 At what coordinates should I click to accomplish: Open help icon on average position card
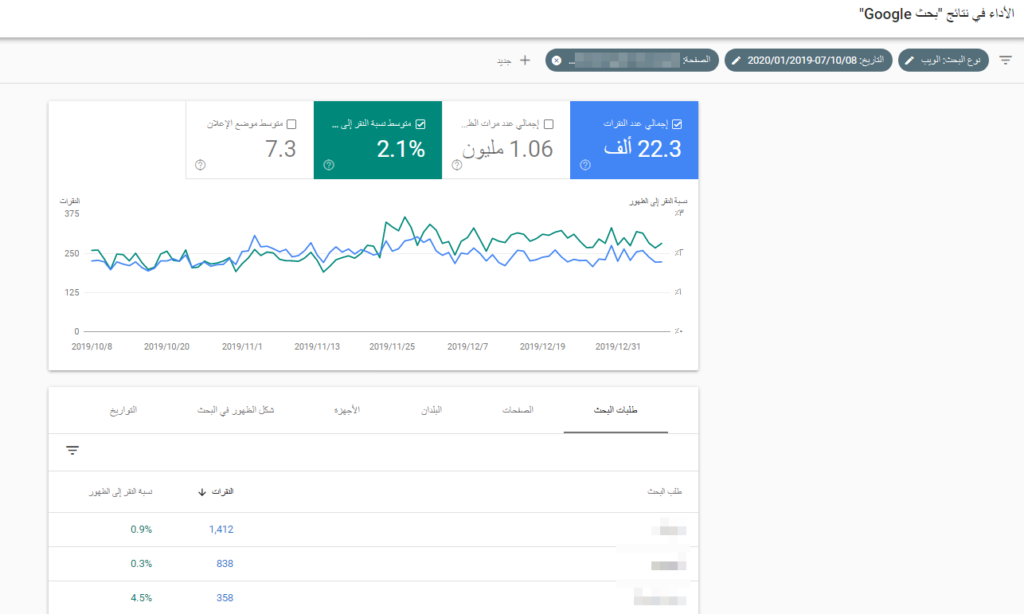(200, 165)
